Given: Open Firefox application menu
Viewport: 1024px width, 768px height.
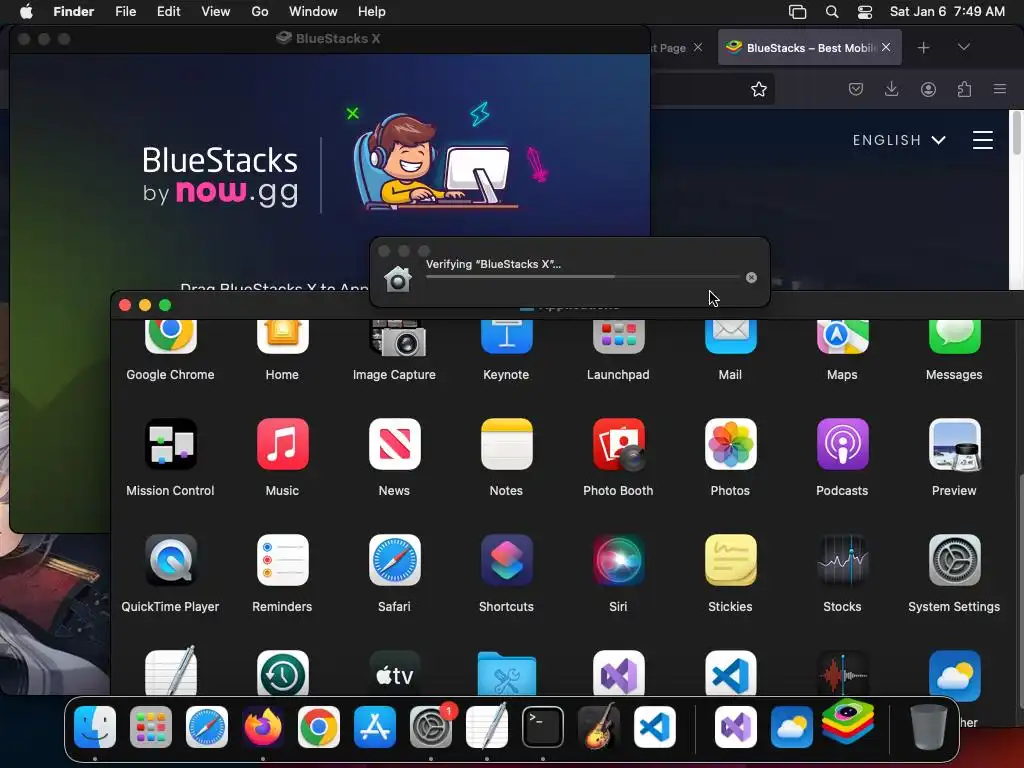Looking at the screenshot, I should (x=1000, y=89).
